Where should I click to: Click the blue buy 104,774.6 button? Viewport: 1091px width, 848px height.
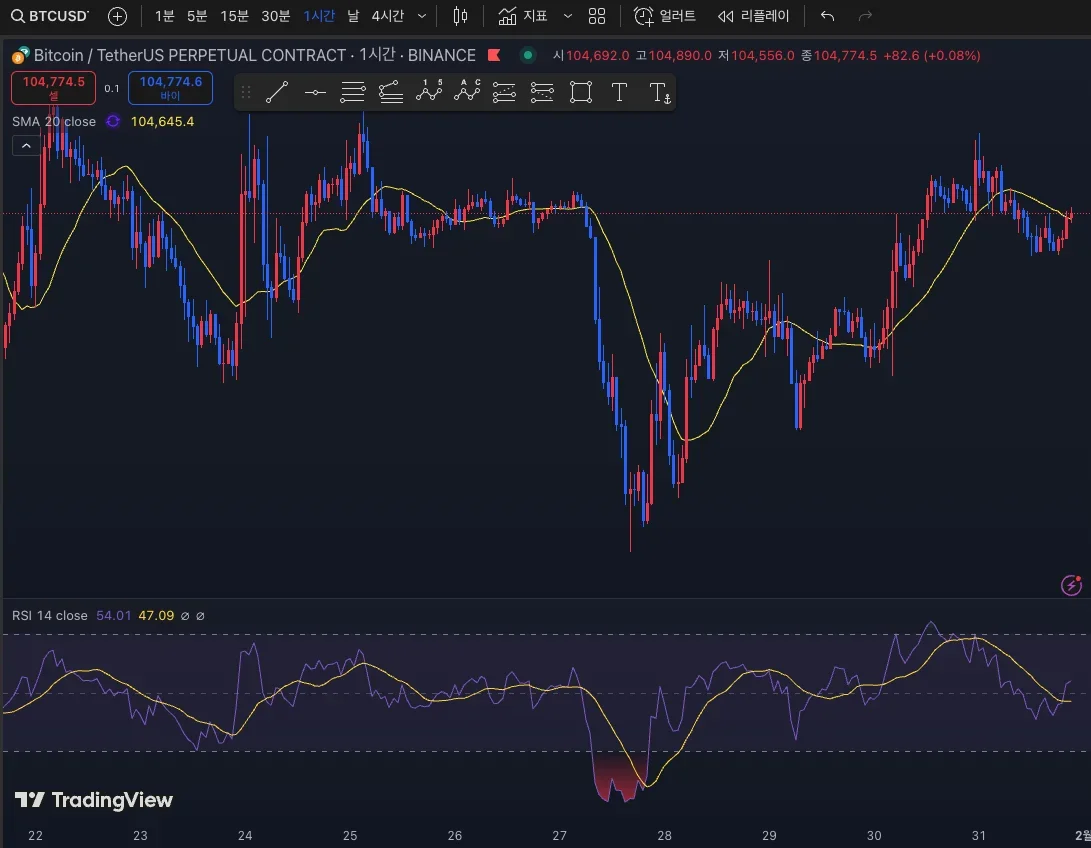(170, 88)
